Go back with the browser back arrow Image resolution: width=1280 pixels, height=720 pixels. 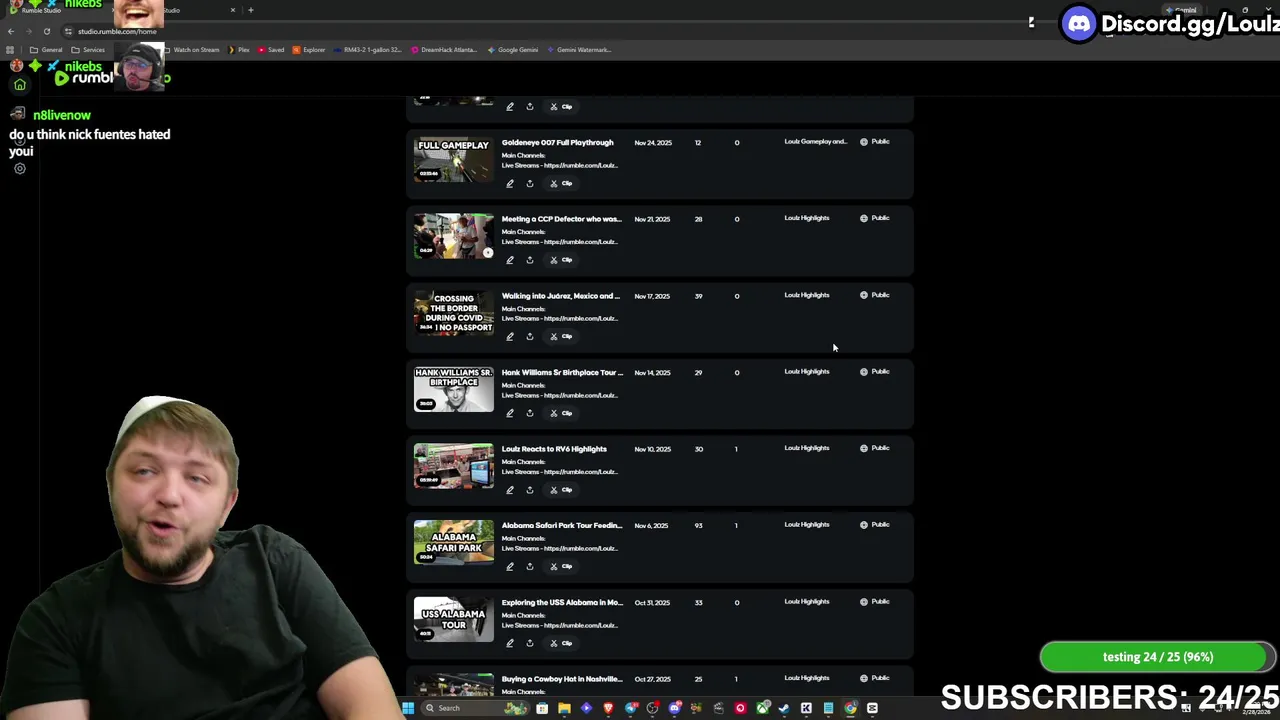11,31
